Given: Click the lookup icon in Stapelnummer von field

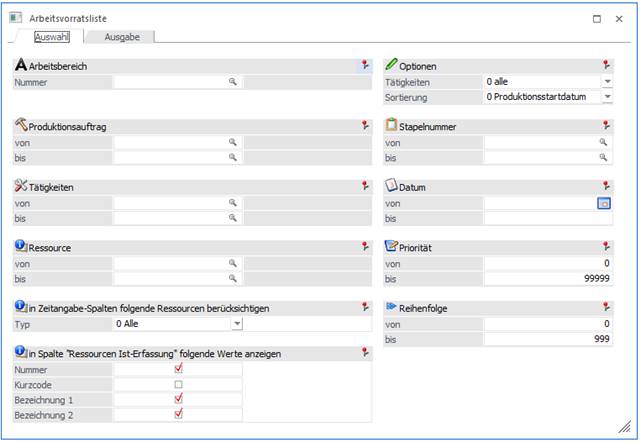Looking at the screenshot, I should (x=603, y=143).
